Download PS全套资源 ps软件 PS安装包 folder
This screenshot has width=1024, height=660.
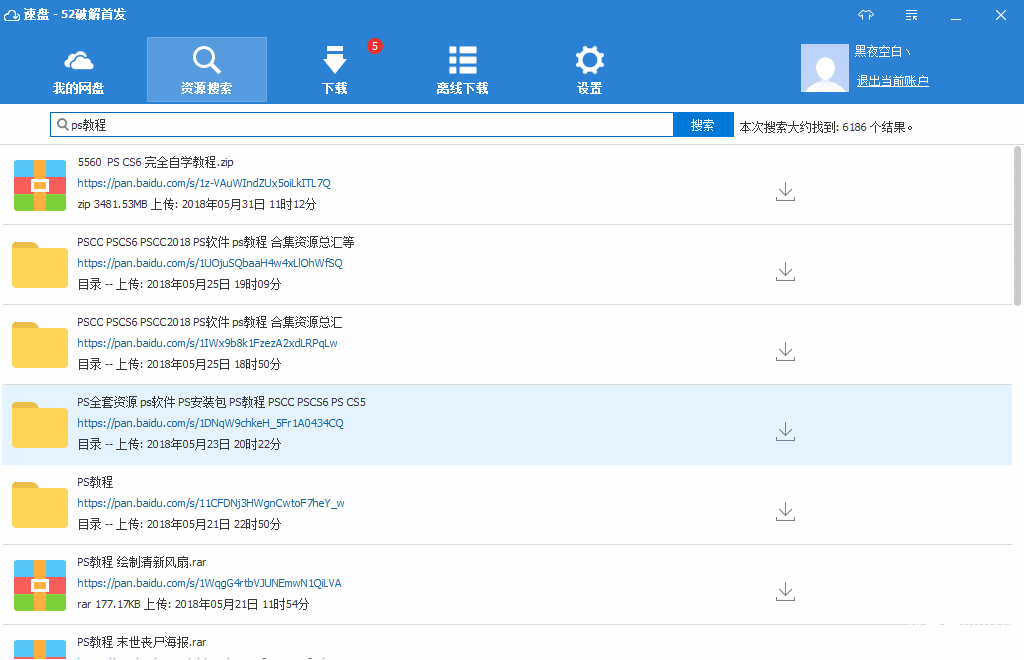pyautogui.click(x=785, y=432)
